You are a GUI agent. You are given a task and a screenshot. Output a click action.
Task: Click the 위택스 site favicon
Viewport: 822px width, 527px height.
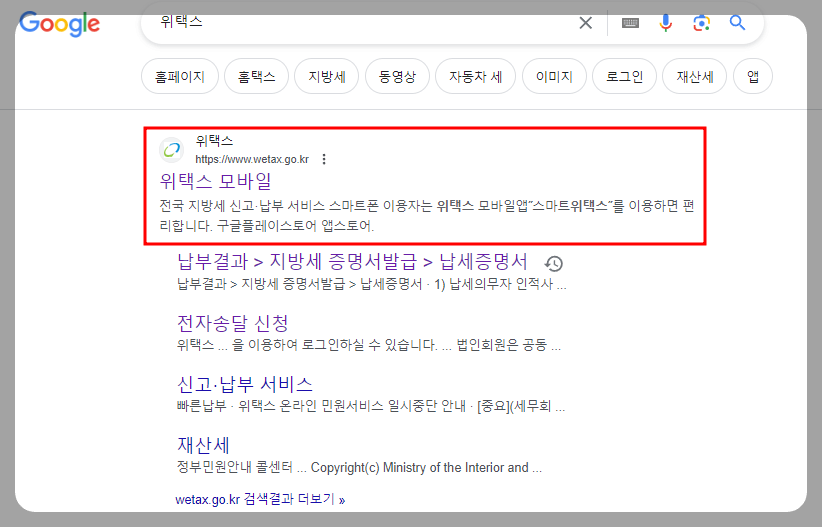[171, 150]
